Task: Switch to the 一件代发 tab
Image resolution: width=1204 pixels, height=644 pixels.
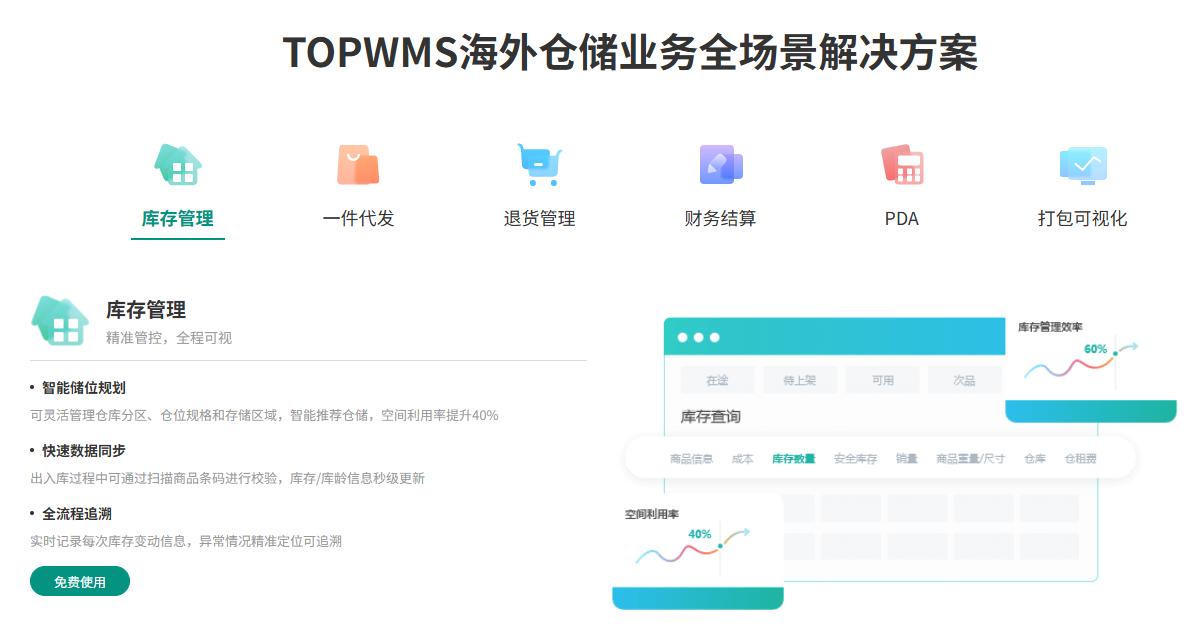Action: 358,219
